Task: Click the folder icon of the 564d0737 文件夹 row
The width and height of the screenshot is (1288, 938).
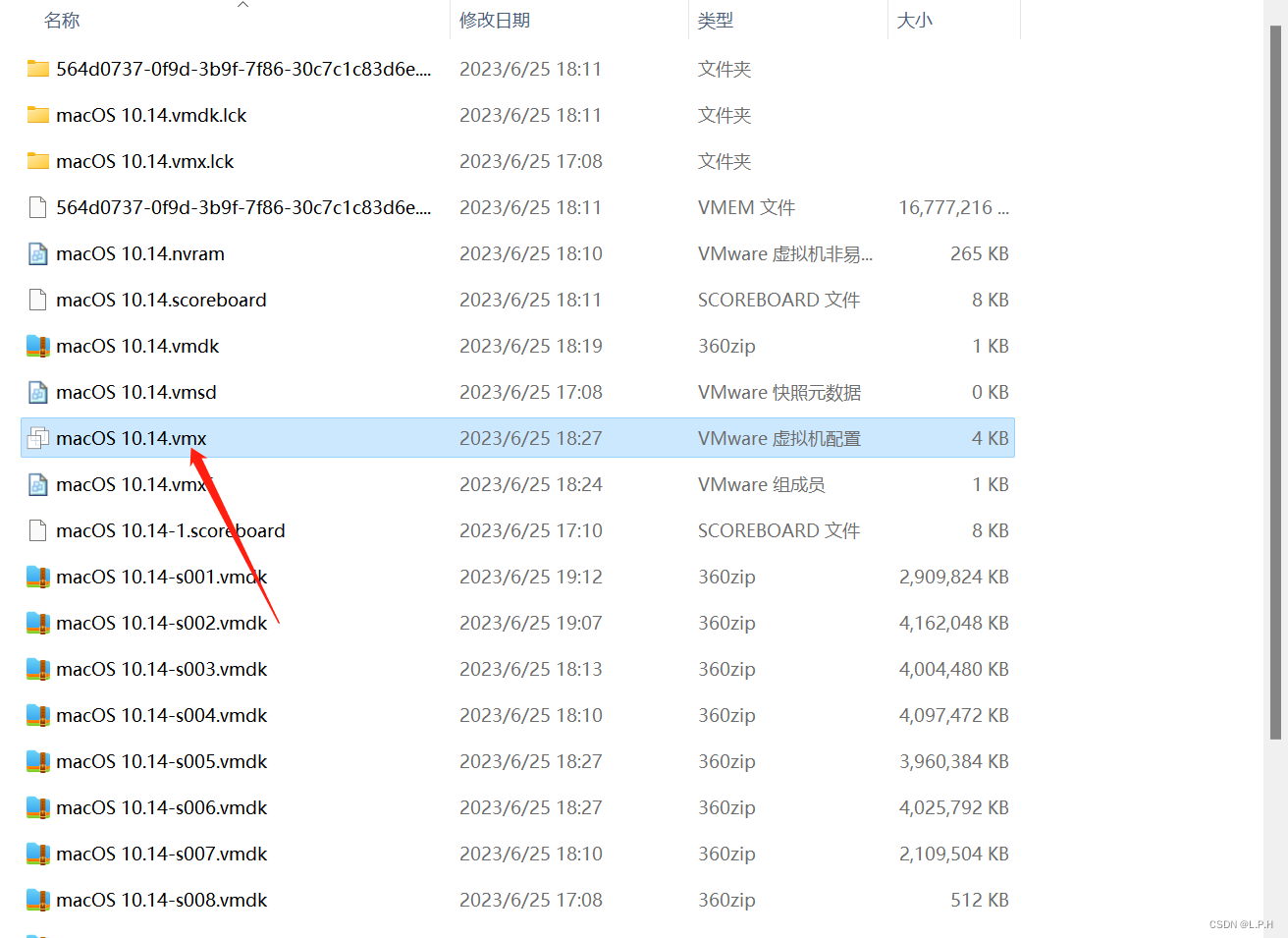Action: pyautogui.click(x=38, y=69)
